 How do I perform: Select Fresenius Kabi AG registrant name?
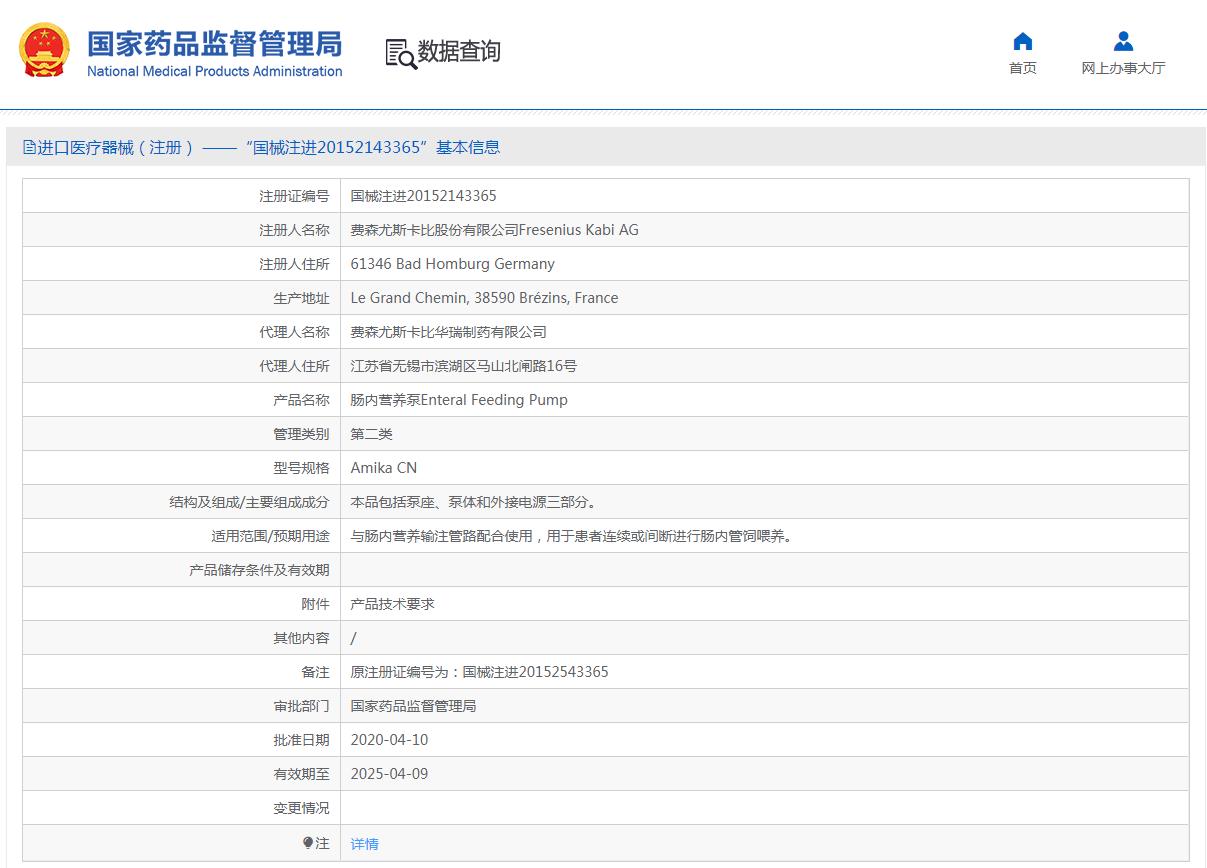click(494, 230)
